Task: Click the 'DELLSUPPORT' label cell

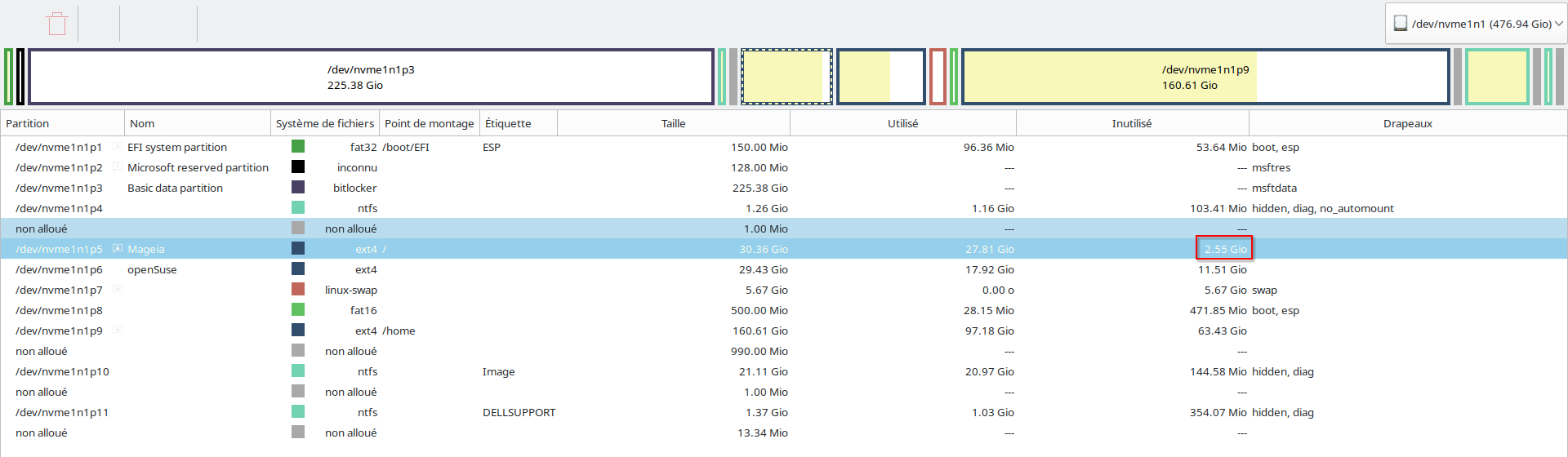Action: (519, 412)
